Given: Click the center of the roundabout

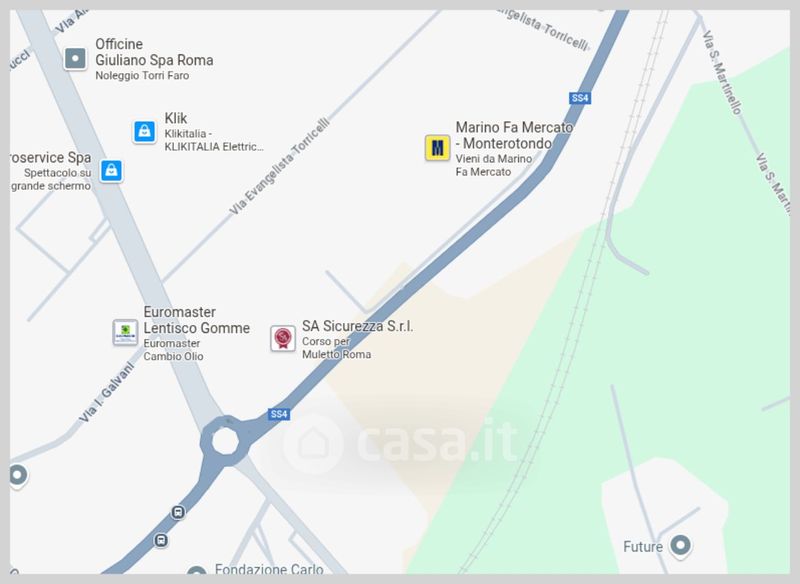Looking at the screenshot, I should click(225, 441).
